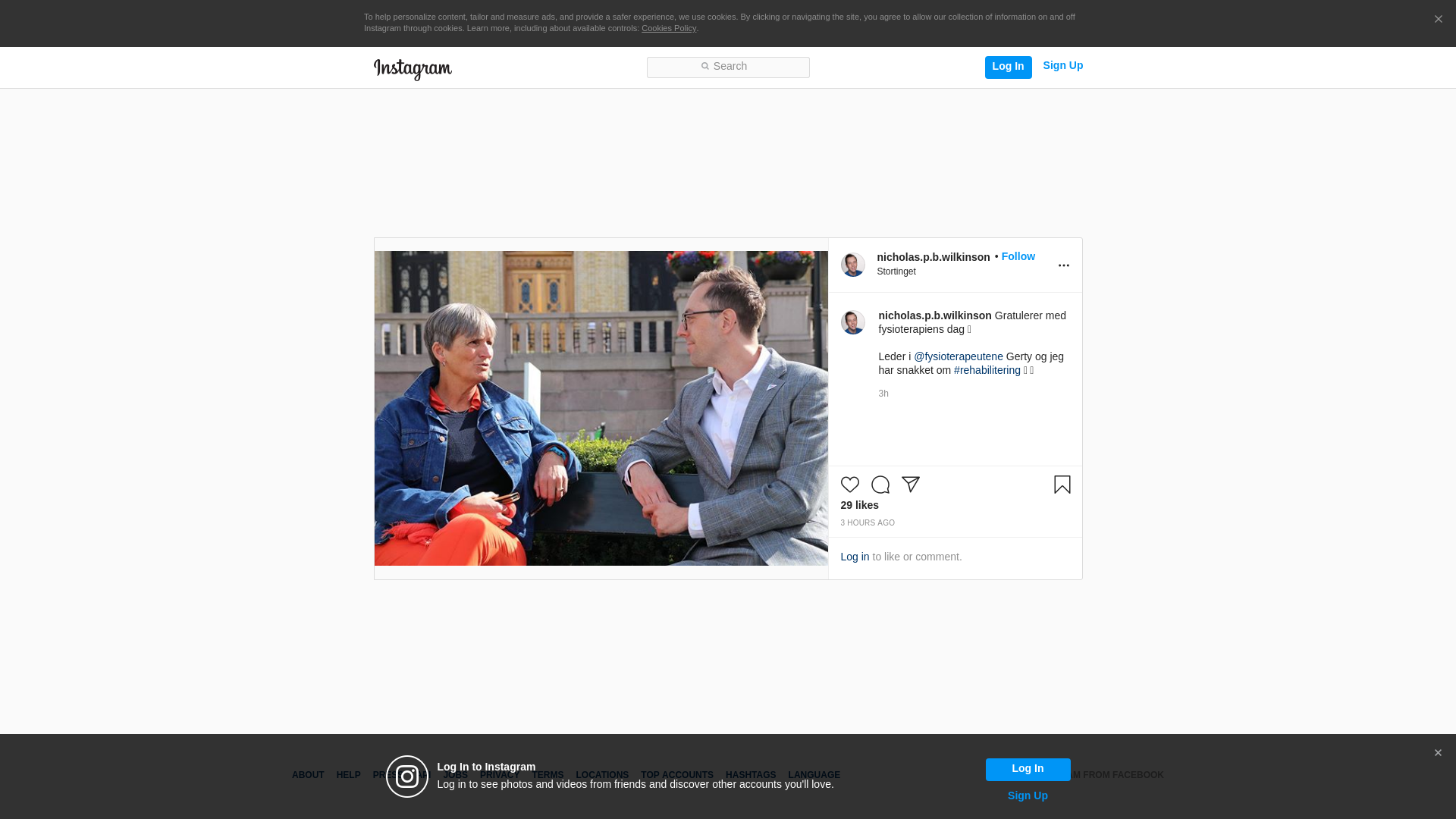Open the HELP footer link

coord(348,775)
